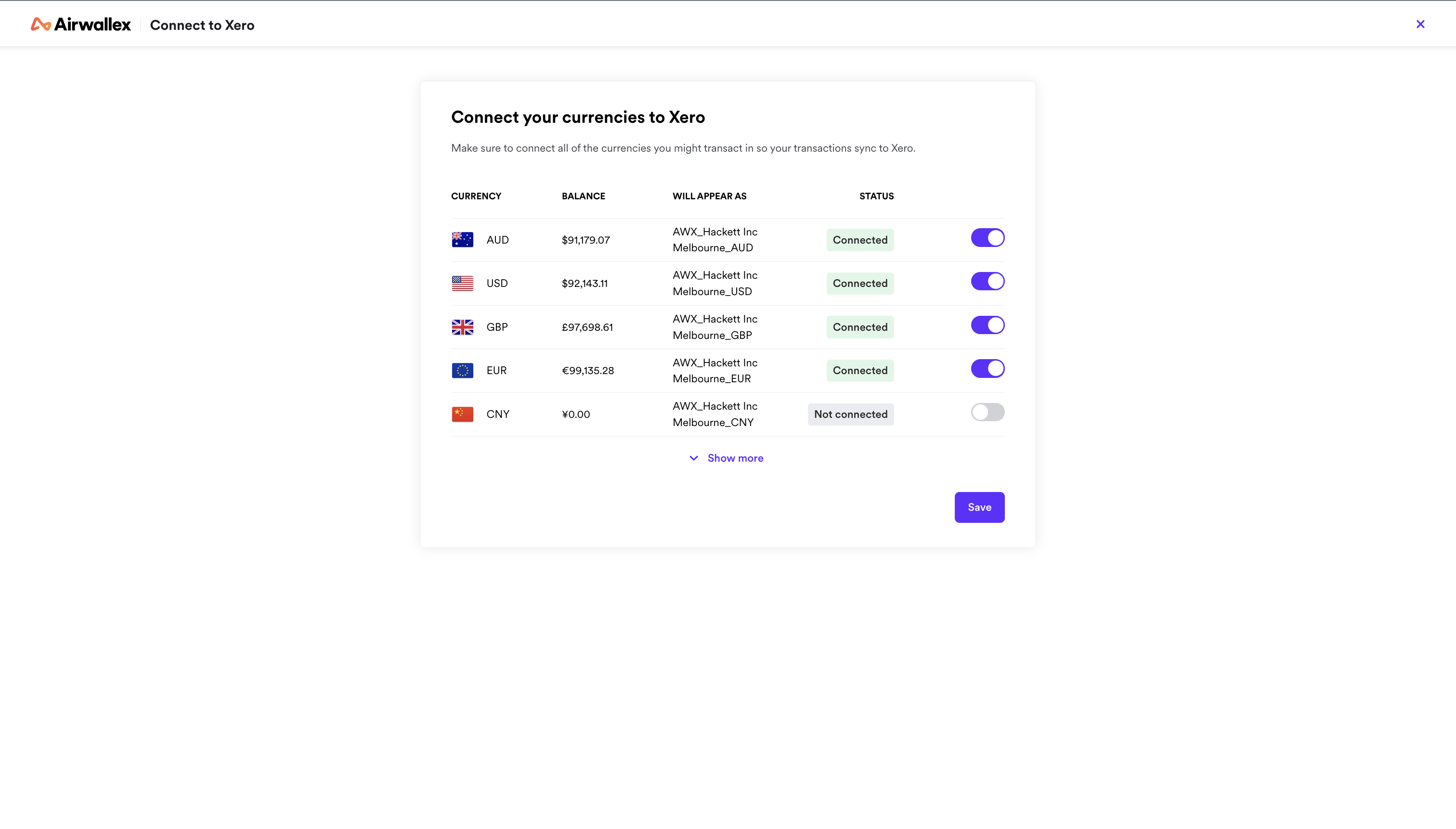
Task: Click the description text about syncing transactions
Action: (x=683, y=148)
